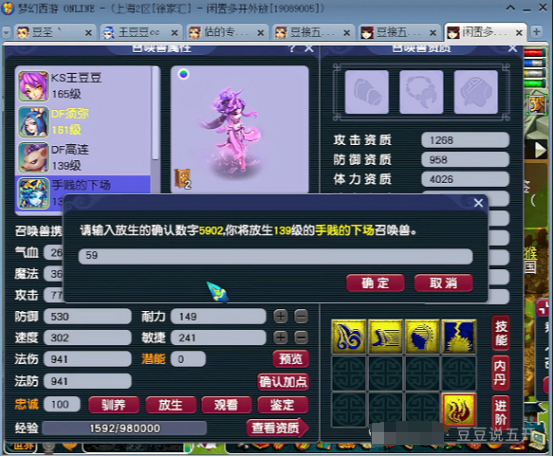Select the first yellow swirl skill icon
Image resolution: width=554 pixels, height=457 pixels.
pyautogui.click(x=349, y=336)
